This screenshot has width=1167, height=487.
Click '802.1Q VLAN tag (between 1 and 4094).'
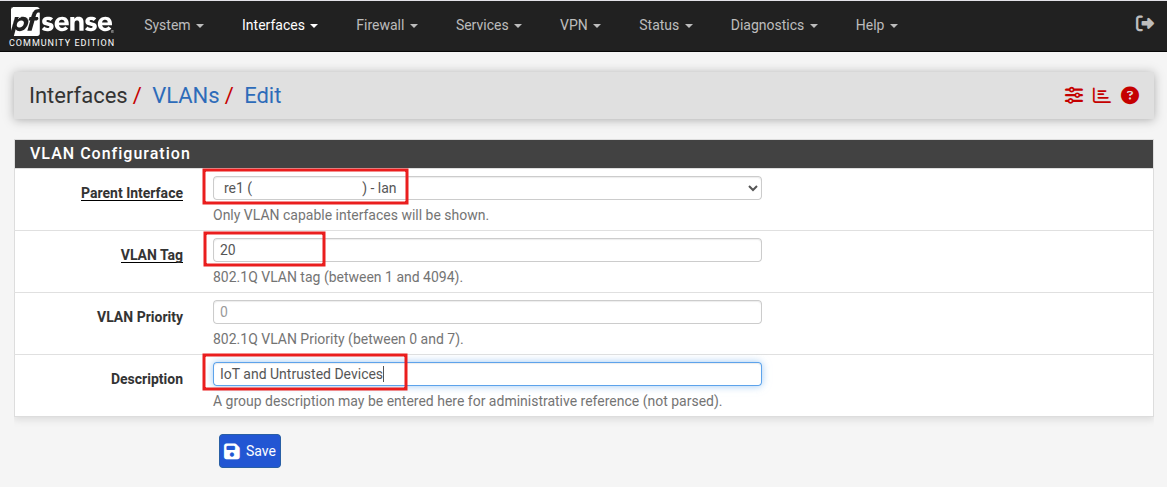338,277
